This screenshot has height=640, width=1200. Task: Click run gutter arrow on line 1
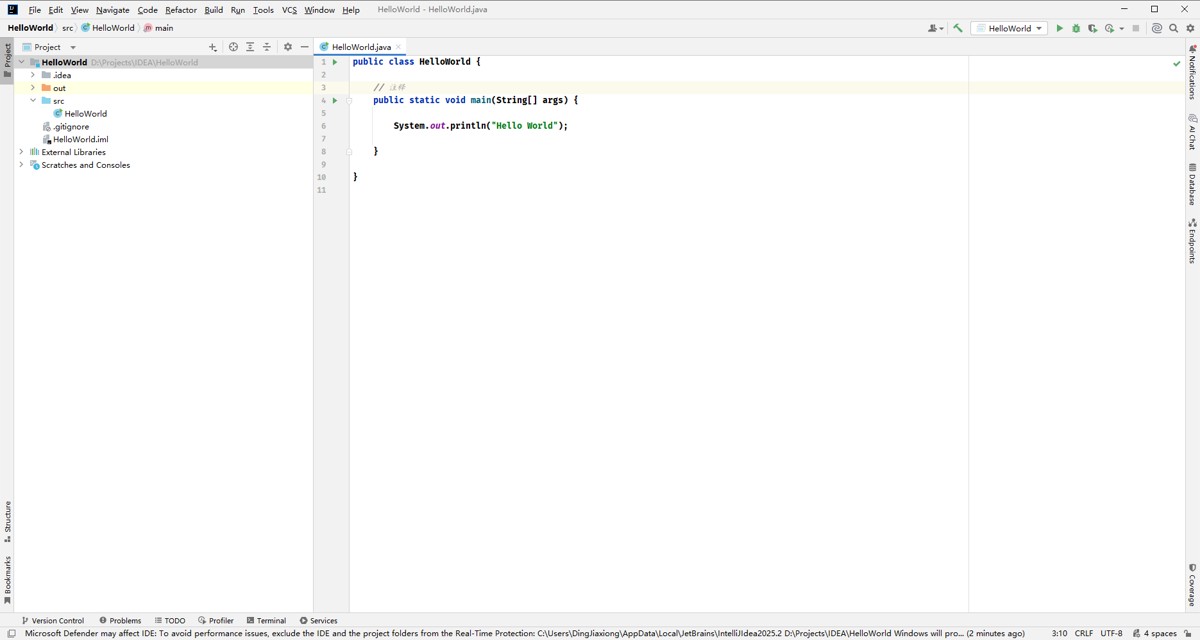(335, 62)
